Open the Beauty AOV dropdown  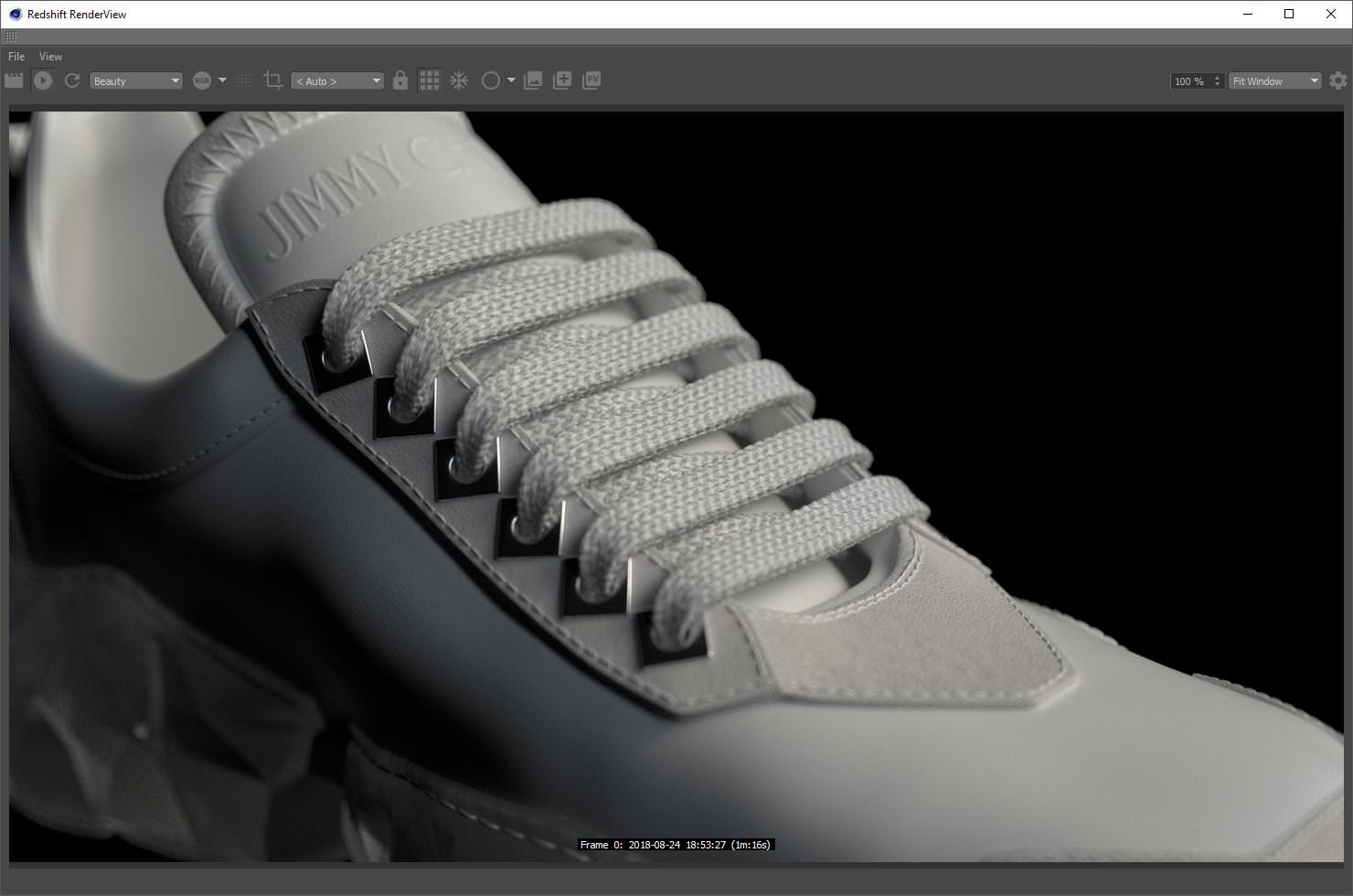(136, 80)
